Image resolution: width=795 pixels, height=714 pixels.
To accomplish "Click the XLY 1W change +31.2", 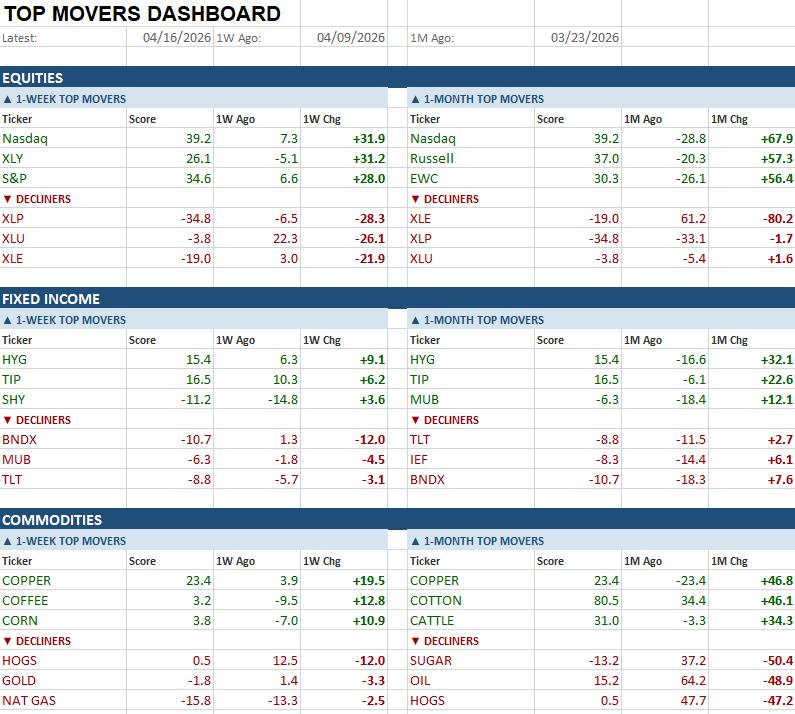I will [344, 158].
